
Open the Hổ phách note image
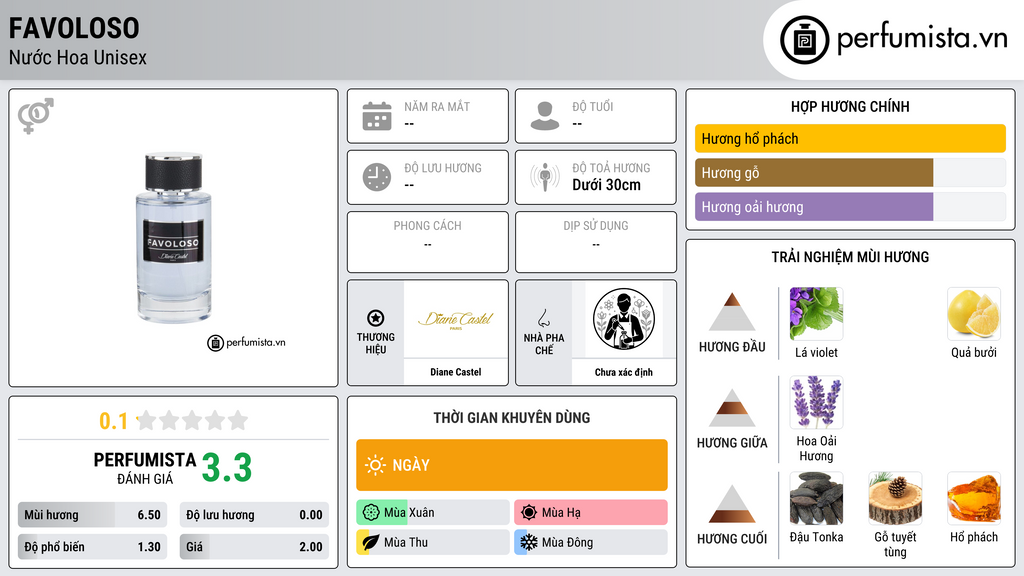coord(974,498)
